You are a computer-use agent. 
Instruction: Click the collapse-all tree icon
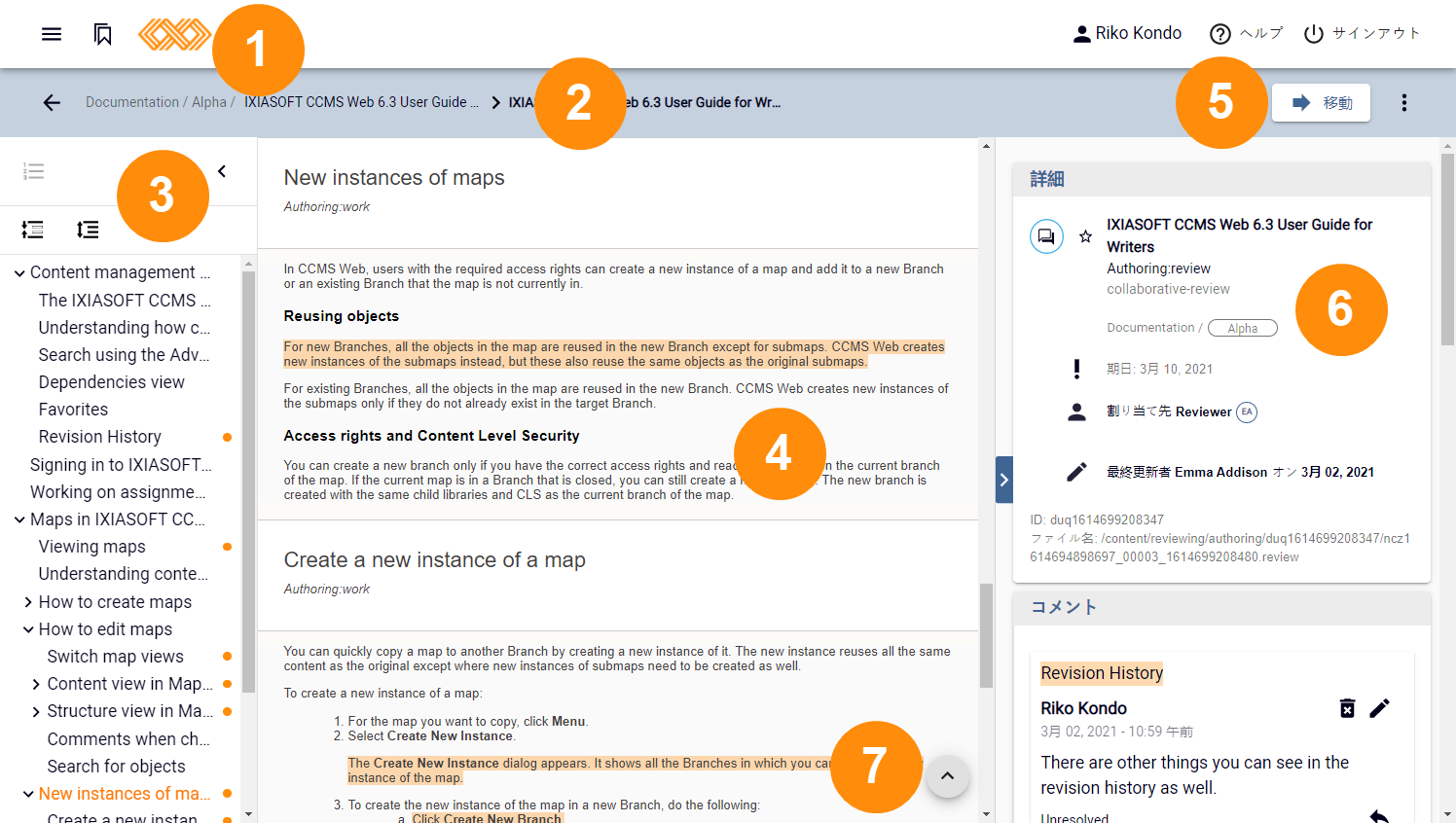pos(32,230)
